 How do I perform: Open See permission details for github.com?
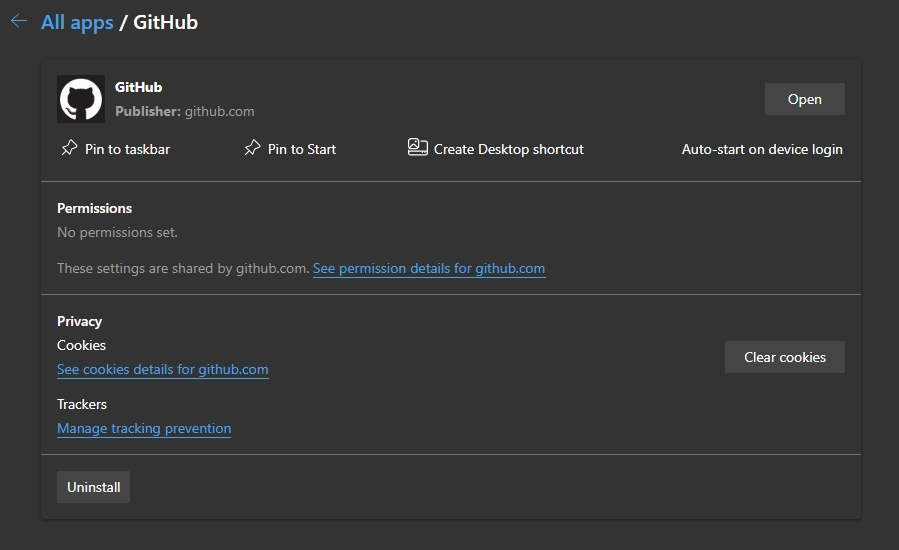tap(429, 268)
